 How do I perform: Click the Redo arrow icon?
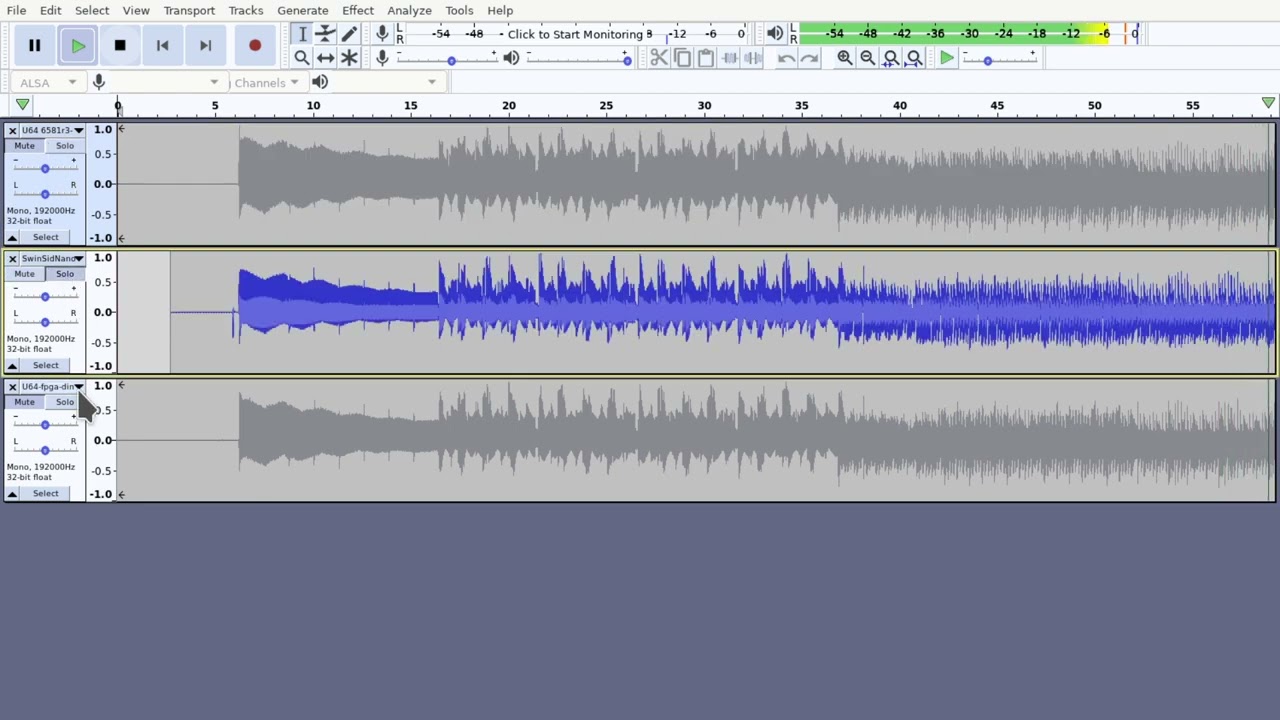point(810,58)
